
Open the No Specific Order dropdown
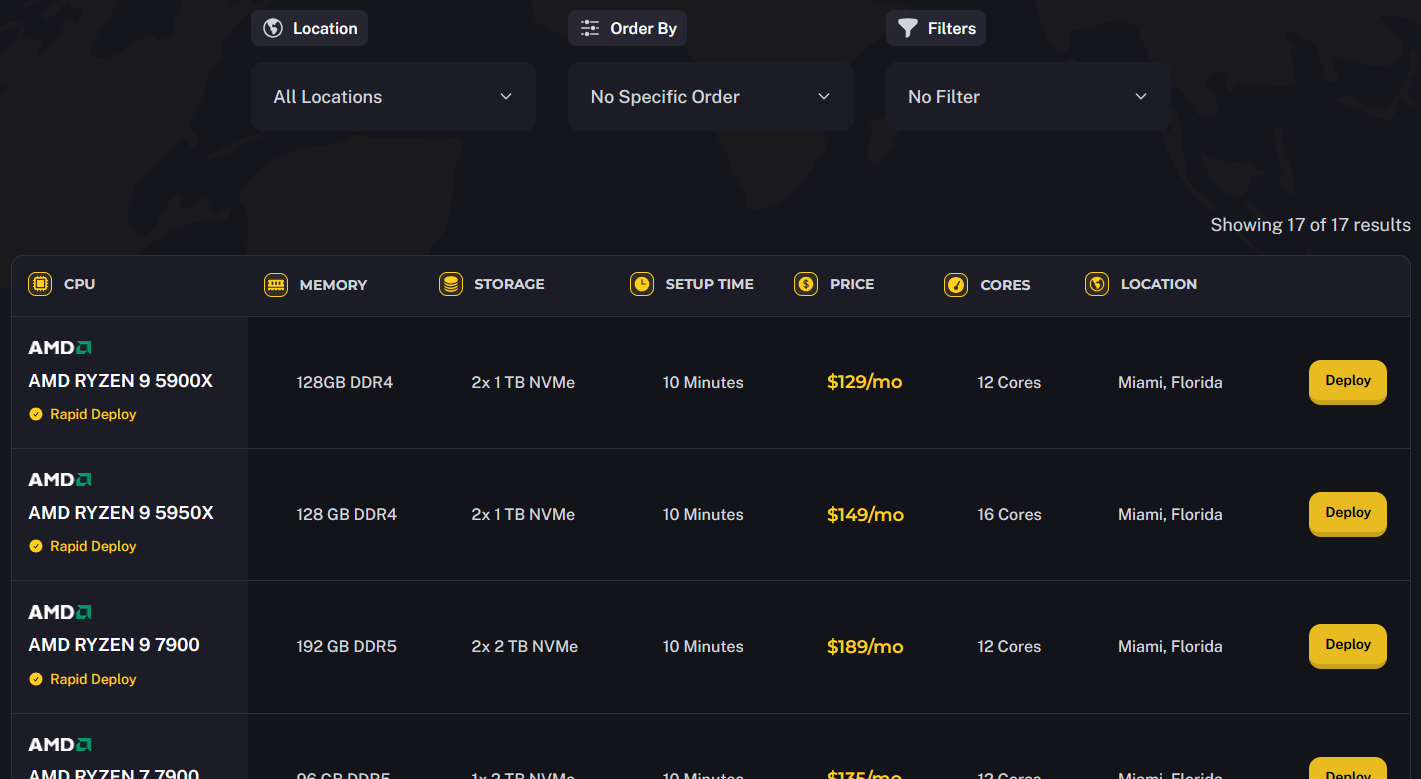(711, 97)
